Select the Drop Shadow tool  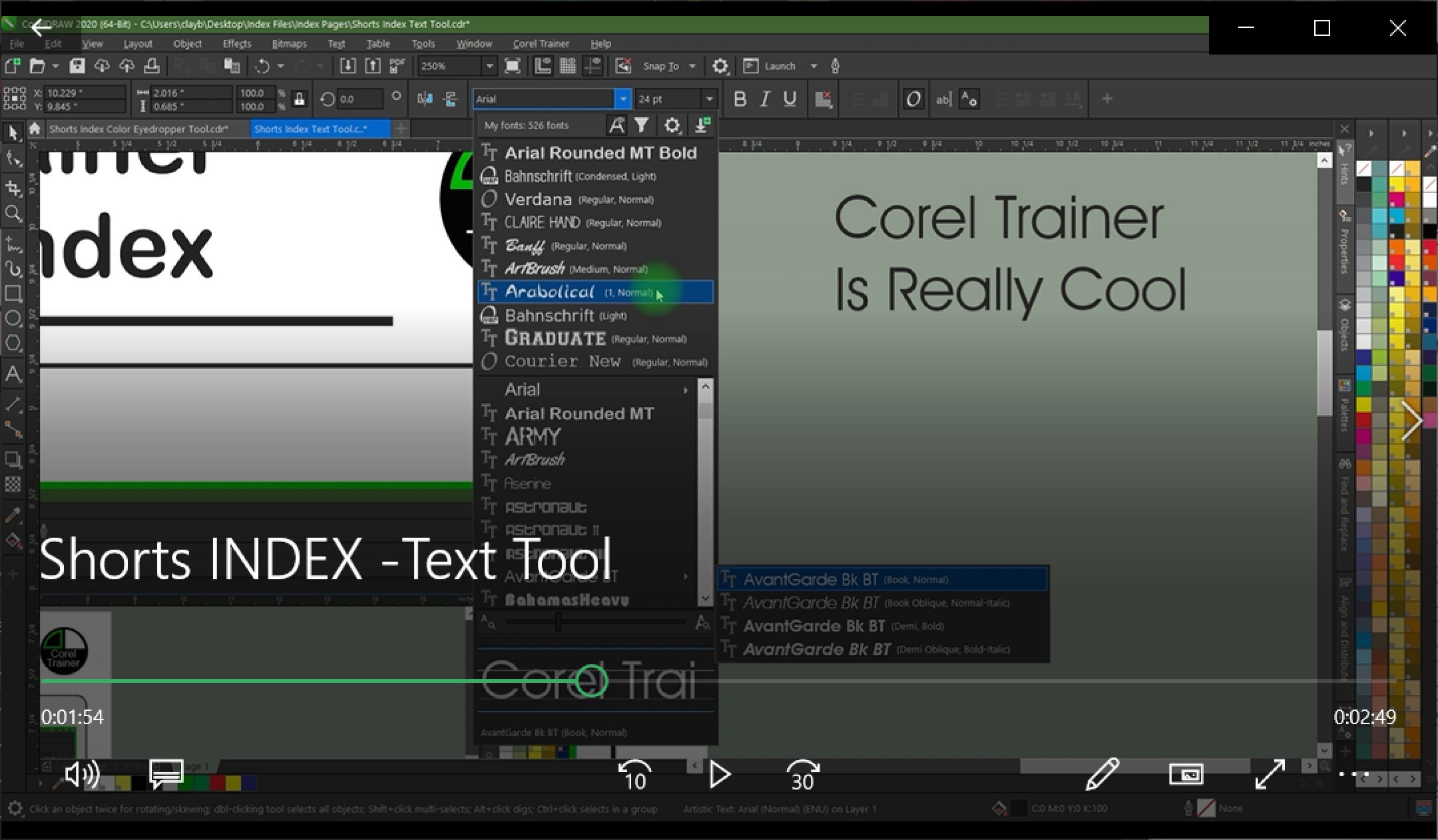13,459
